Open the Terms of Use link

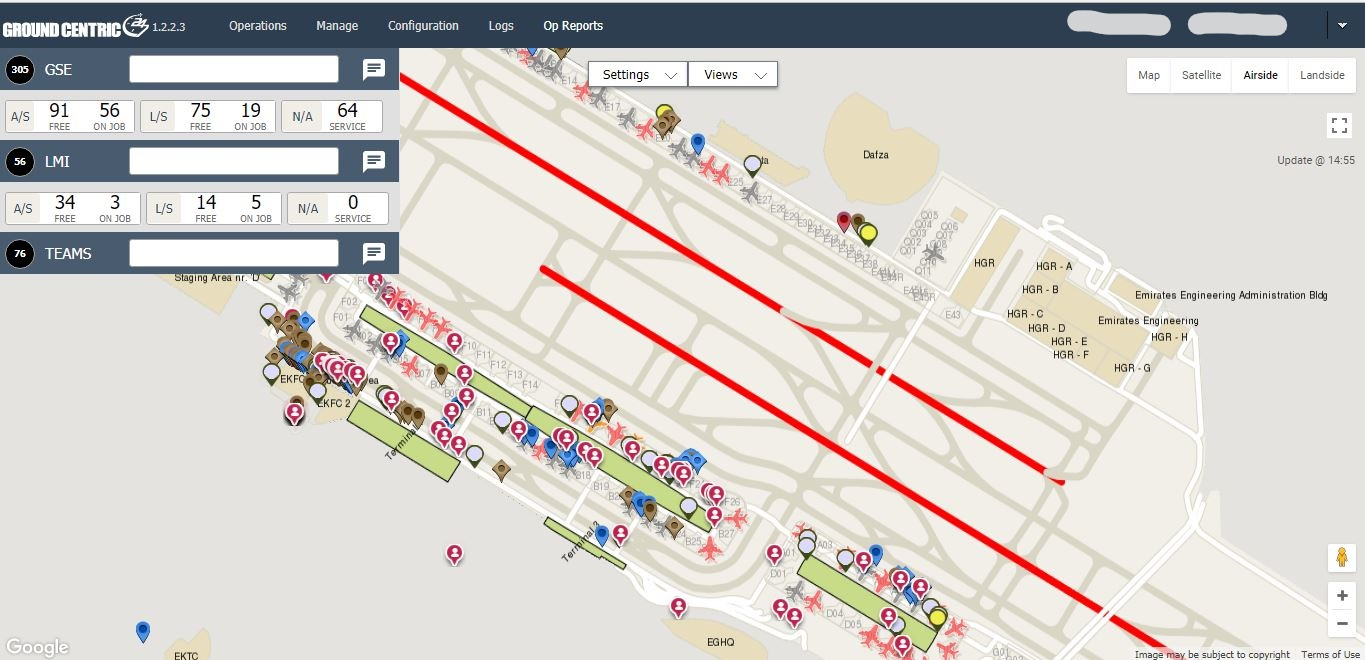pos(1330,654)
